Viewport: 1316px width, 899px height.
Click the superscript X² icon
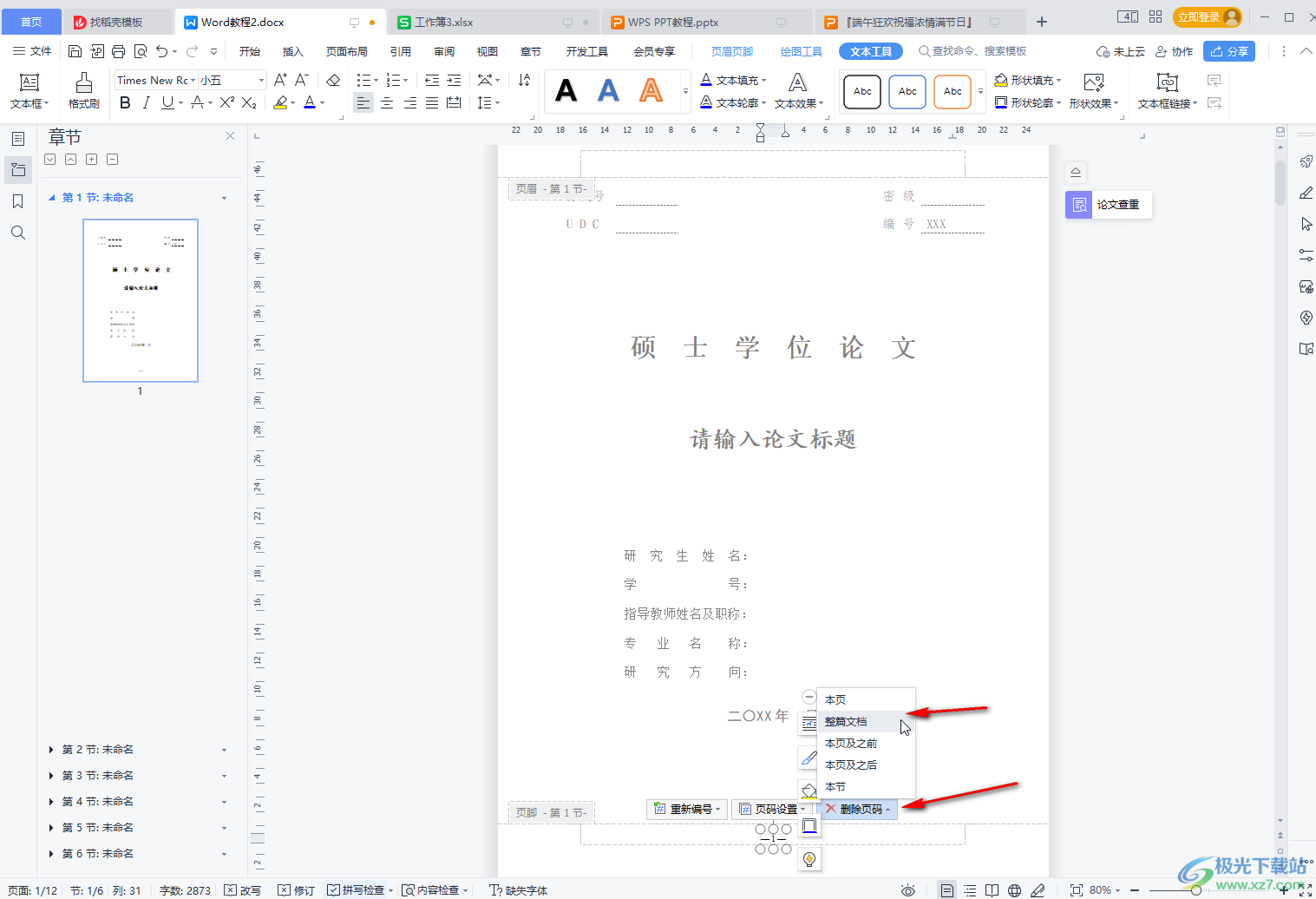tap(226, 102)
